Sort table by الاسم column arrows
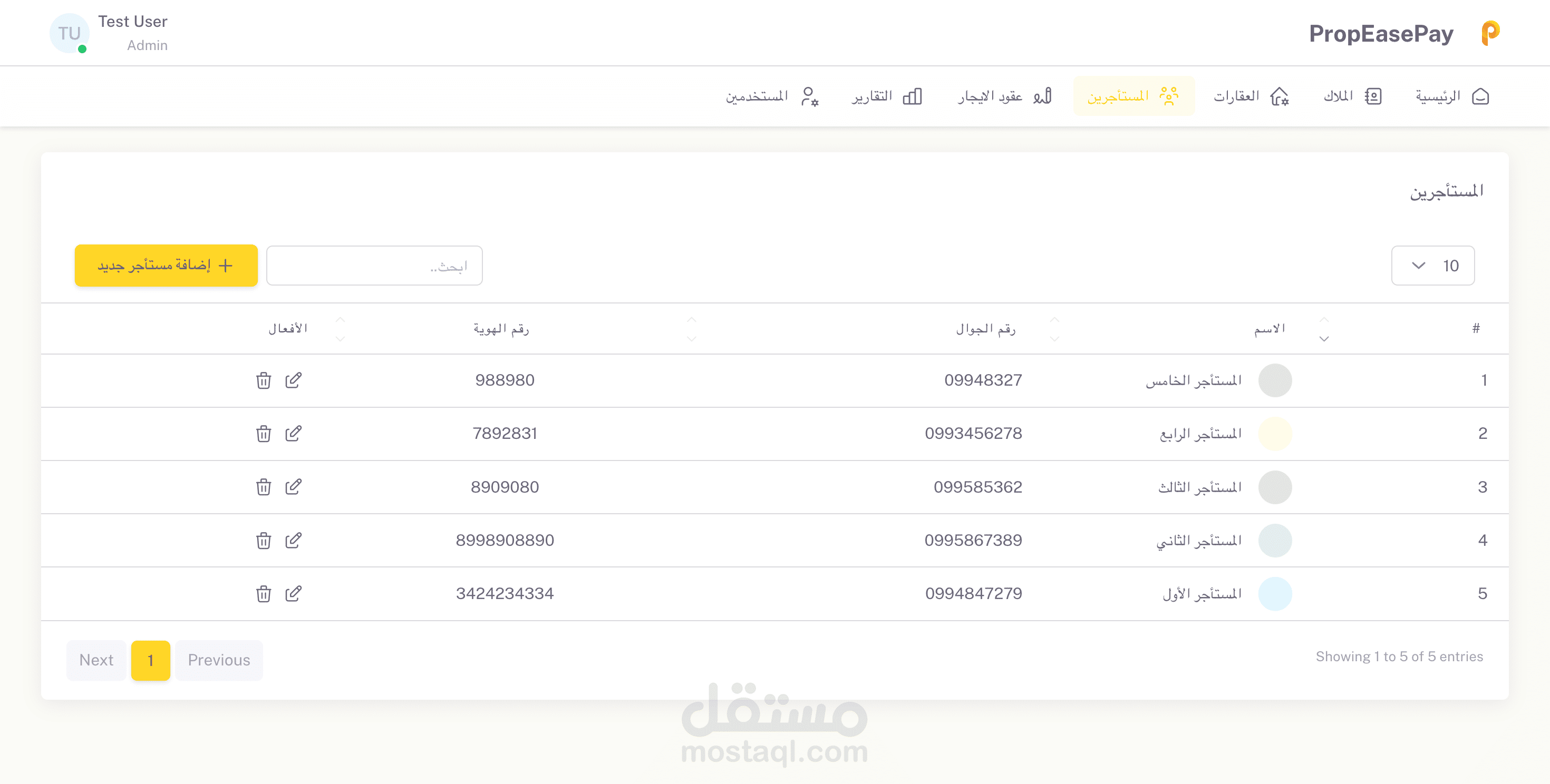 [1324, 328]
